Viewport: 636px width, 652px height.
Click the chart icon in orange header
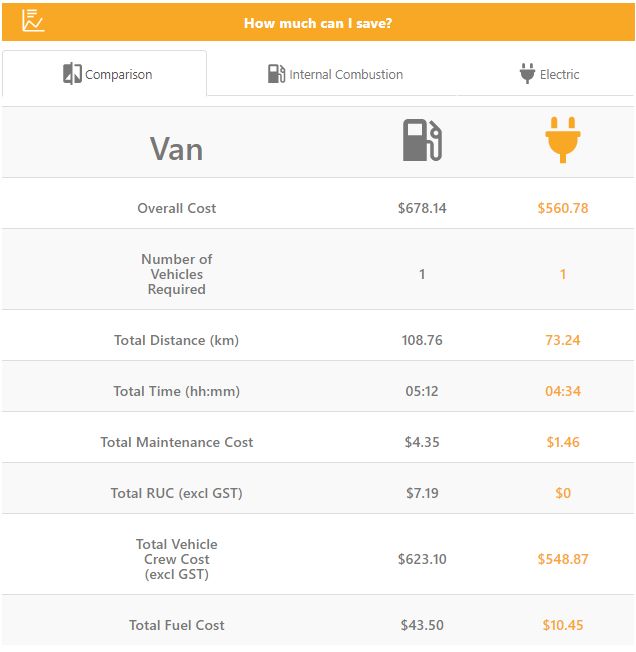point(32,20)
